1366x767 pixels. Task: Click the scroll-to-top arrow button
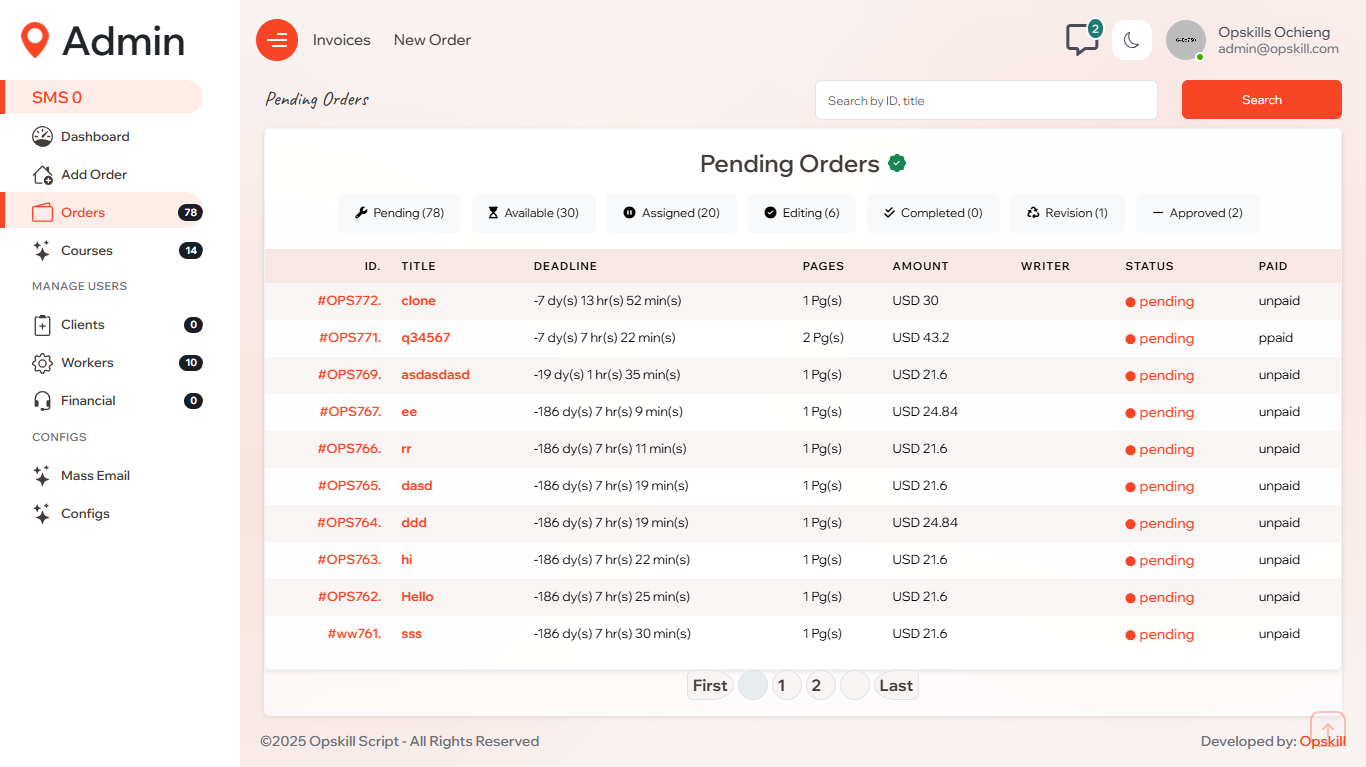[1327, 729]
